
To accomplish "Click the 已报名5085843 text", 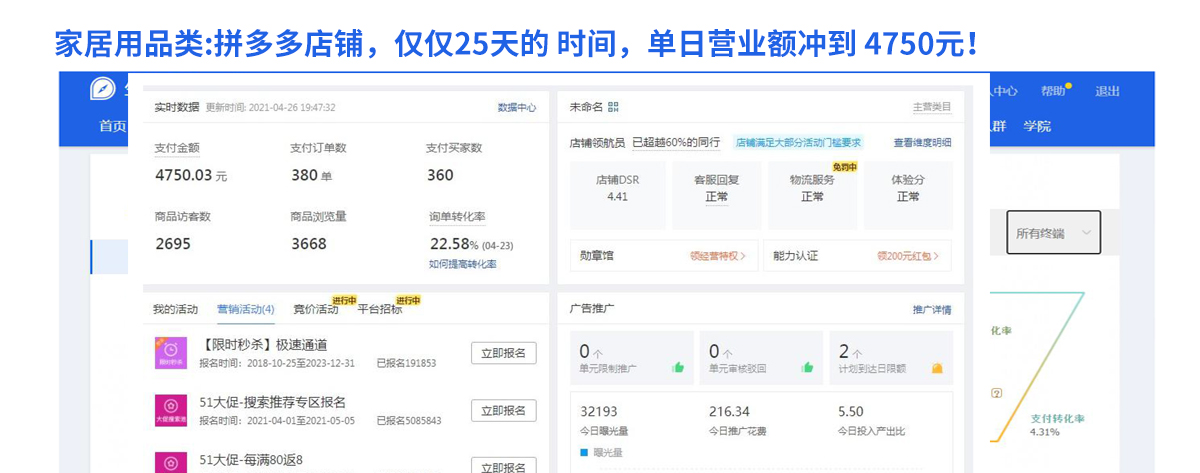I will tap(408, 421).
